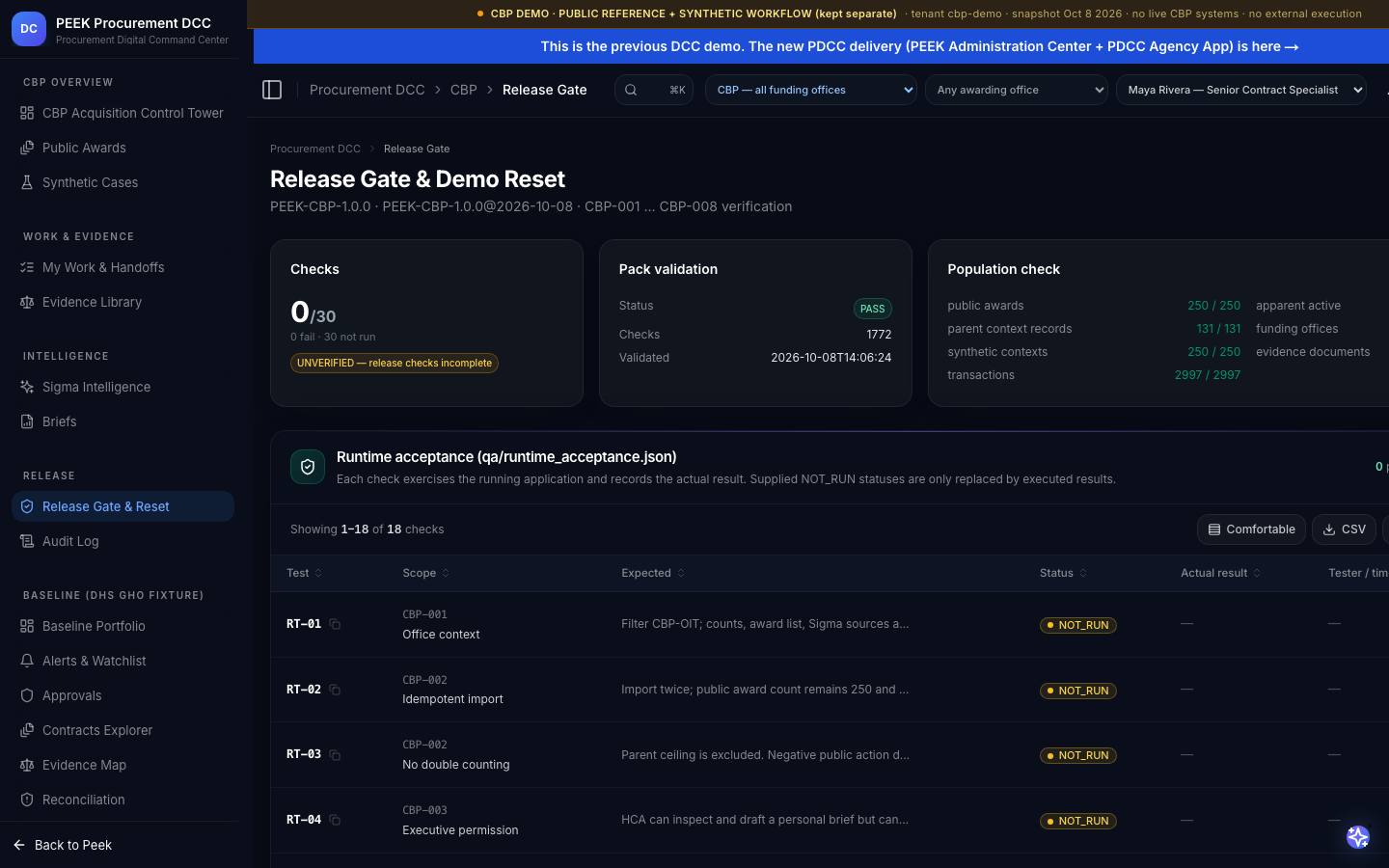Copy the RT-01 test ID
Viewport: 1389px width, 868px height.
click(335, 624)
